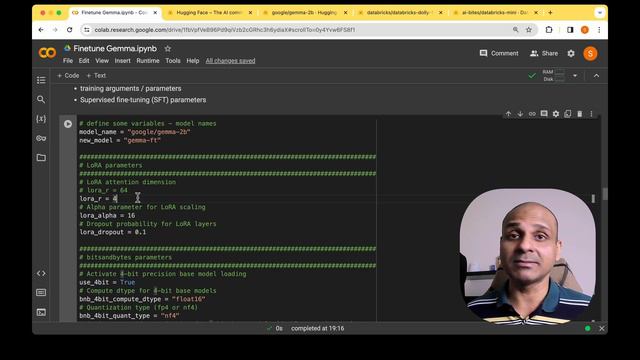Click the All changes saved link

point(230,61)
